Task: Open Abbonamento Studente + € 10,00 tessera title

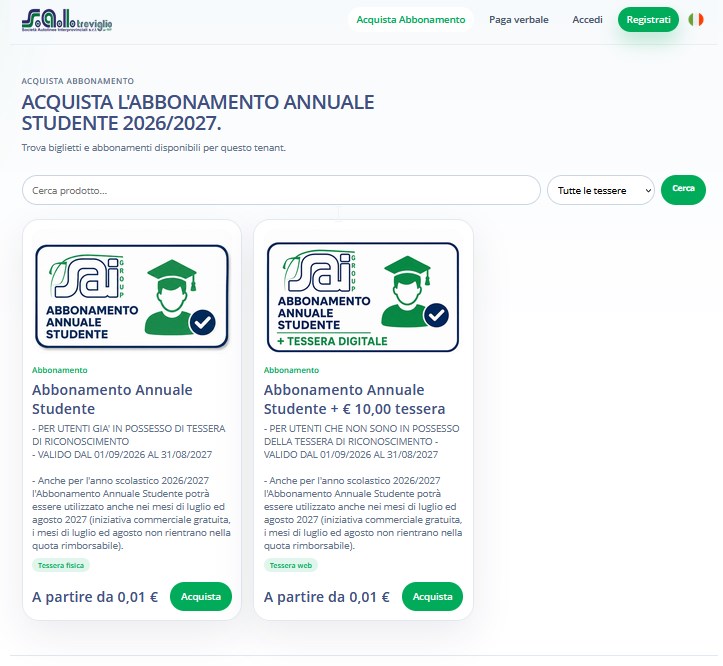Action: 354,399
